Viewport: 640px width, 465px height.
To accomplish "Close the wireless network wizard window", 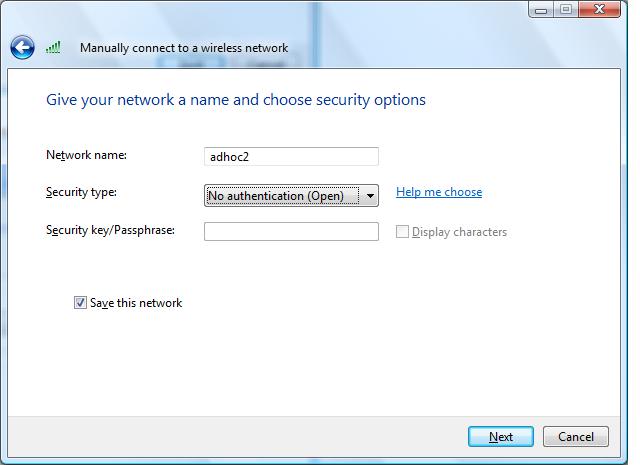I will [600, 9].
